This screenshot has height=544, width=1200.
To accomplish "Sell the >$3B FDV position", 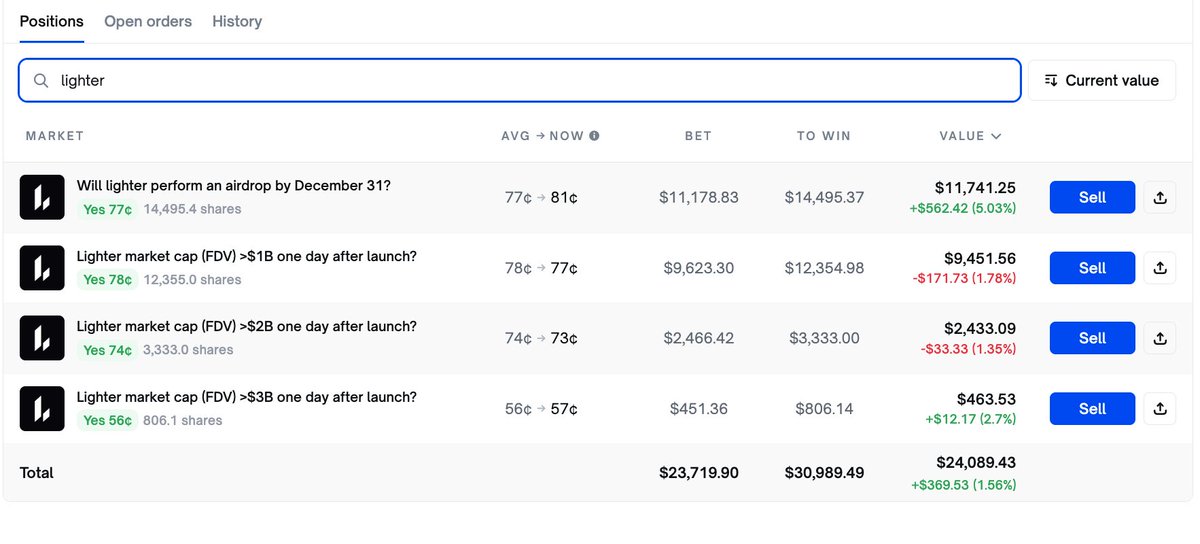I will [1092, 409].
